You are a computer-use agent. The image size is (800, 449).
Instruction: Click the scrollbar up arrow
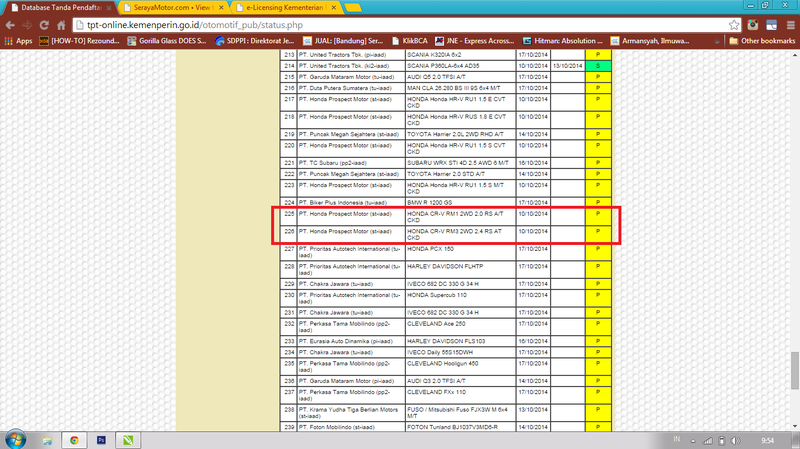tap(795, 54)
